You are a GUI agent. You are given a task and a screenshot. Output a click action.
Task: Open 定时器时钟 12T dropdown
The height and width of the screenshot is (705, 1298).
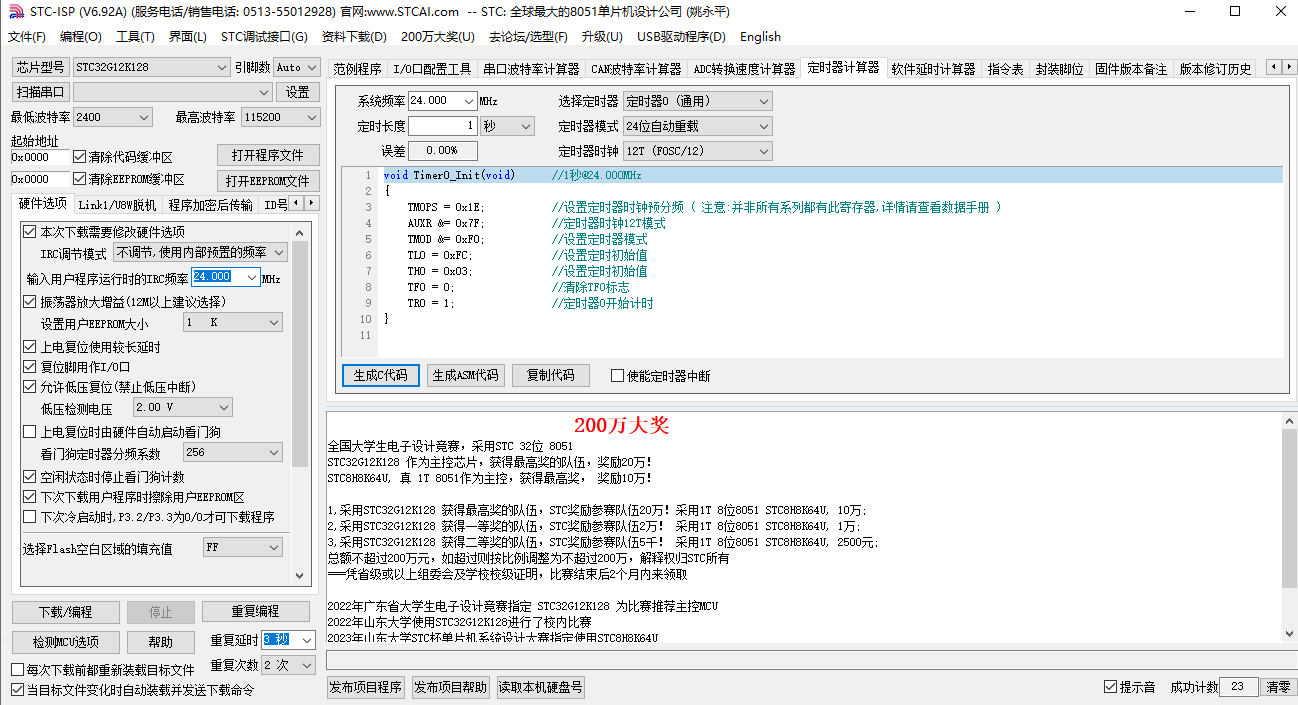pyautogui.click(x=697, y=151)
